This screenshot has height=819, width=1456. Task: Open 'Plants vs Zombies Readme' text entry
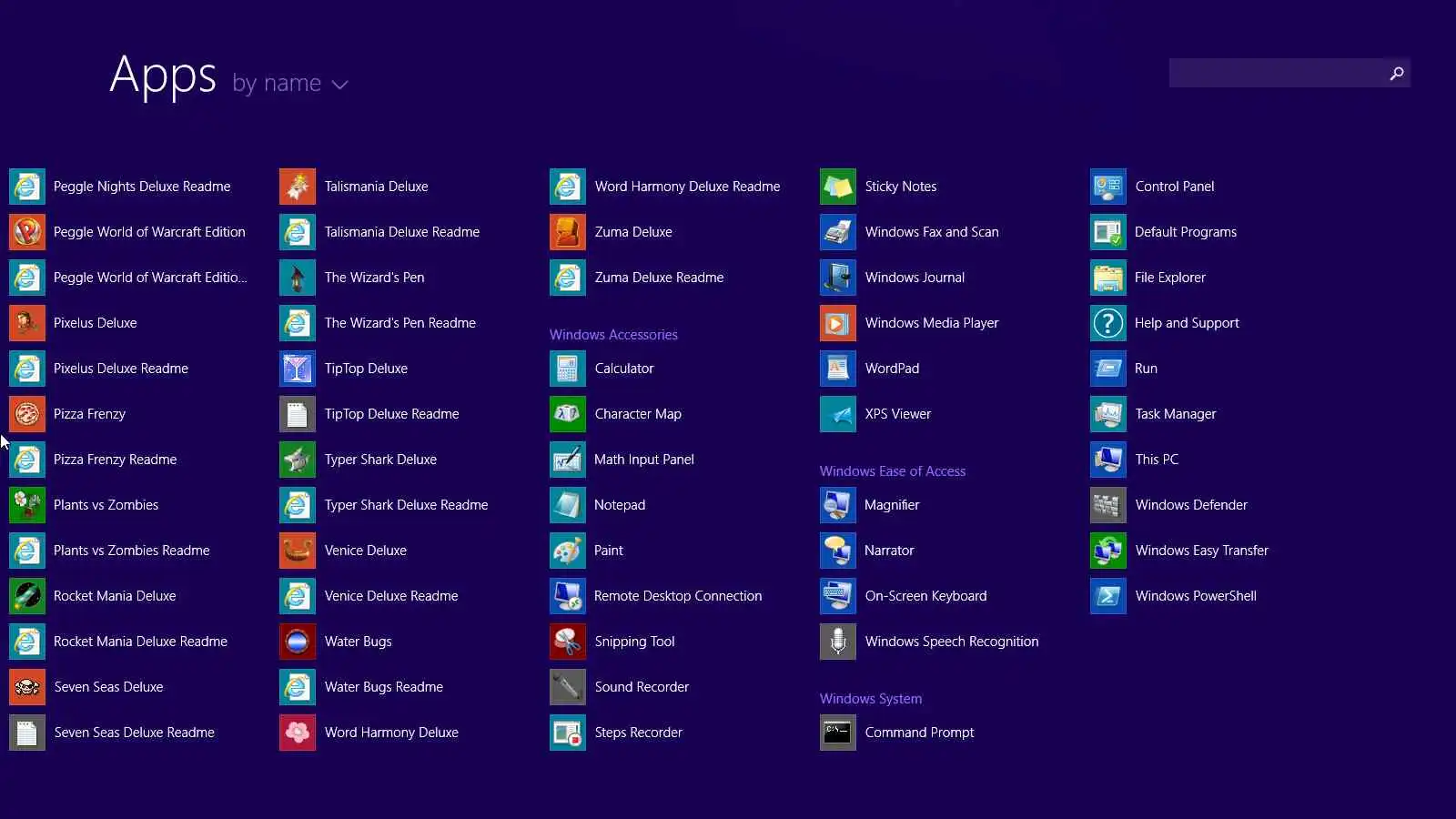pos(132,551)
